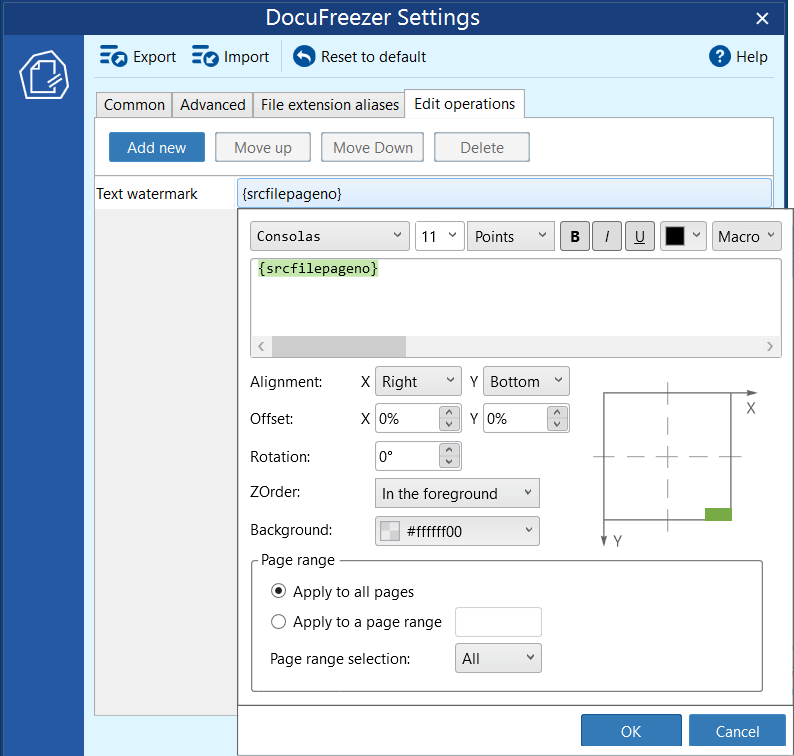
Task: Click the text color dropdown arrow
Action: pos(697,235)
